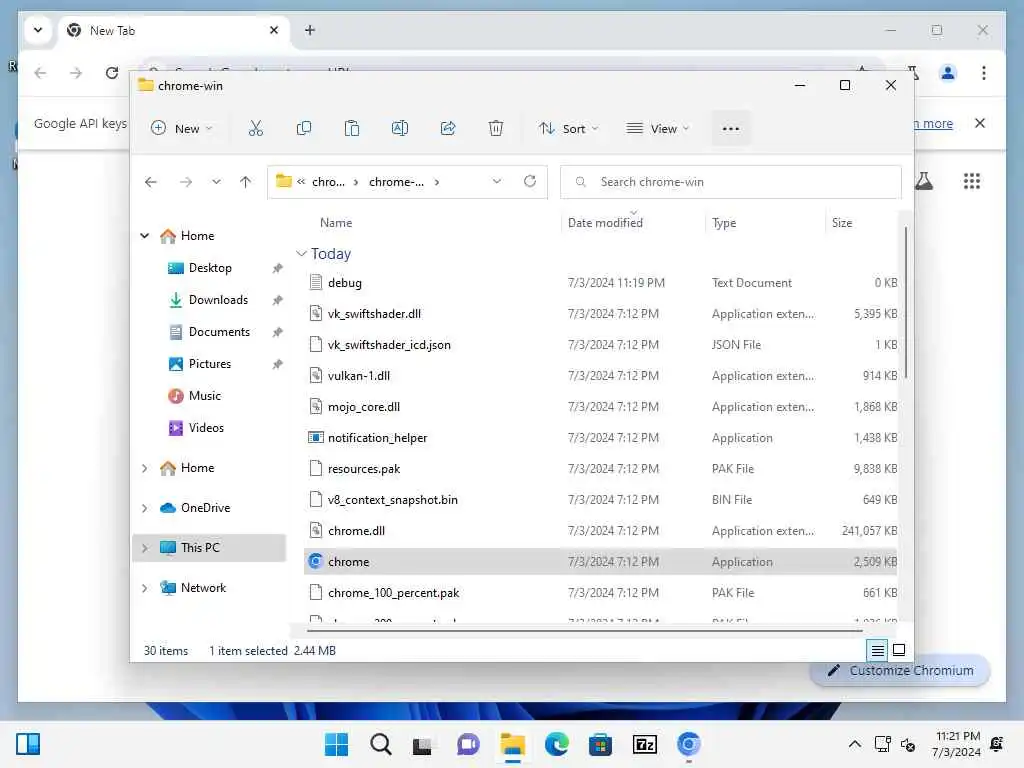Image resolution: width=1024 pixels, height=768 pixels.
Task: Open the Windows Start menu
Action: [336, 744]
